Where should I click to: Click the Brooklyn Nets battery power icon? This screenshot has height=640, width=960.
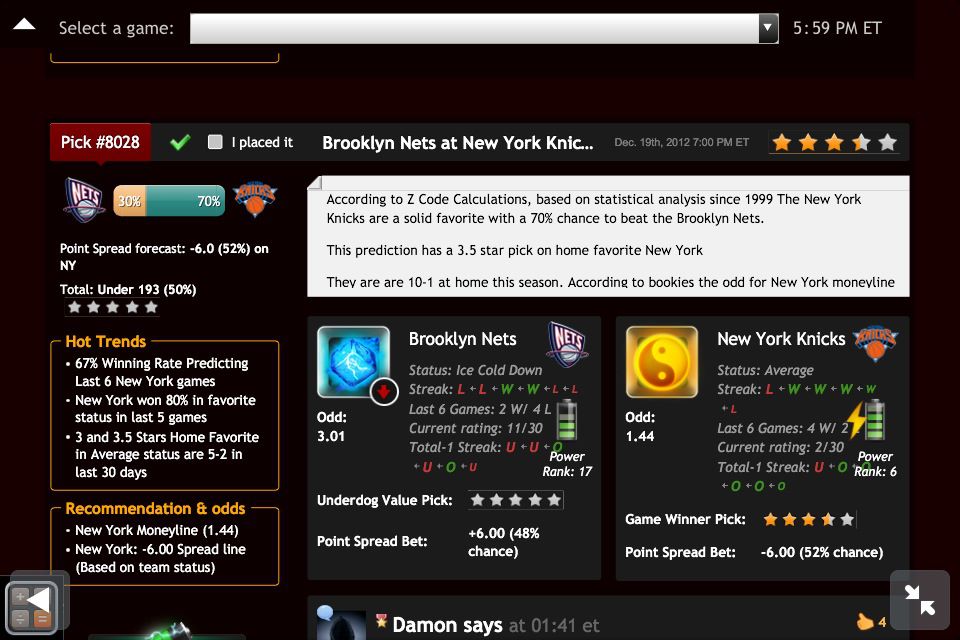(567, 420)
